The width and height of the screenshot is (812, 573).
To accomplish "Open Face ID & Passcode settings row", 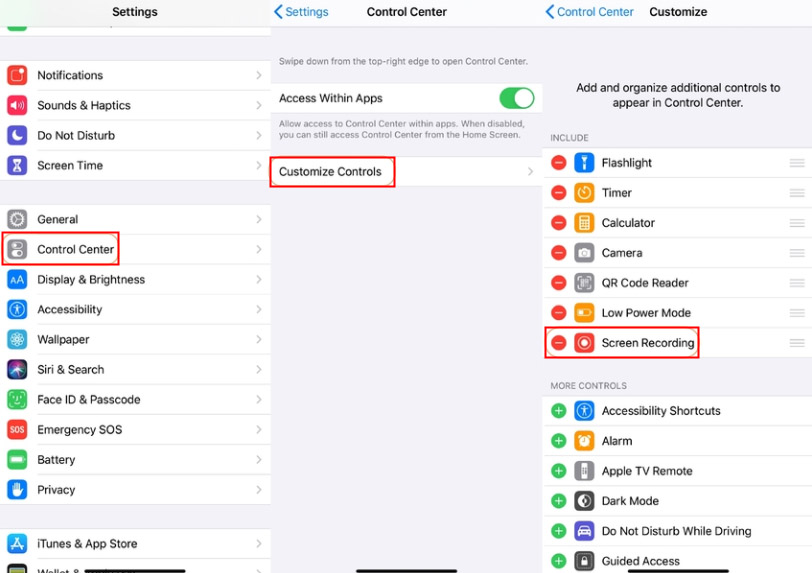I will pos(135,399).
